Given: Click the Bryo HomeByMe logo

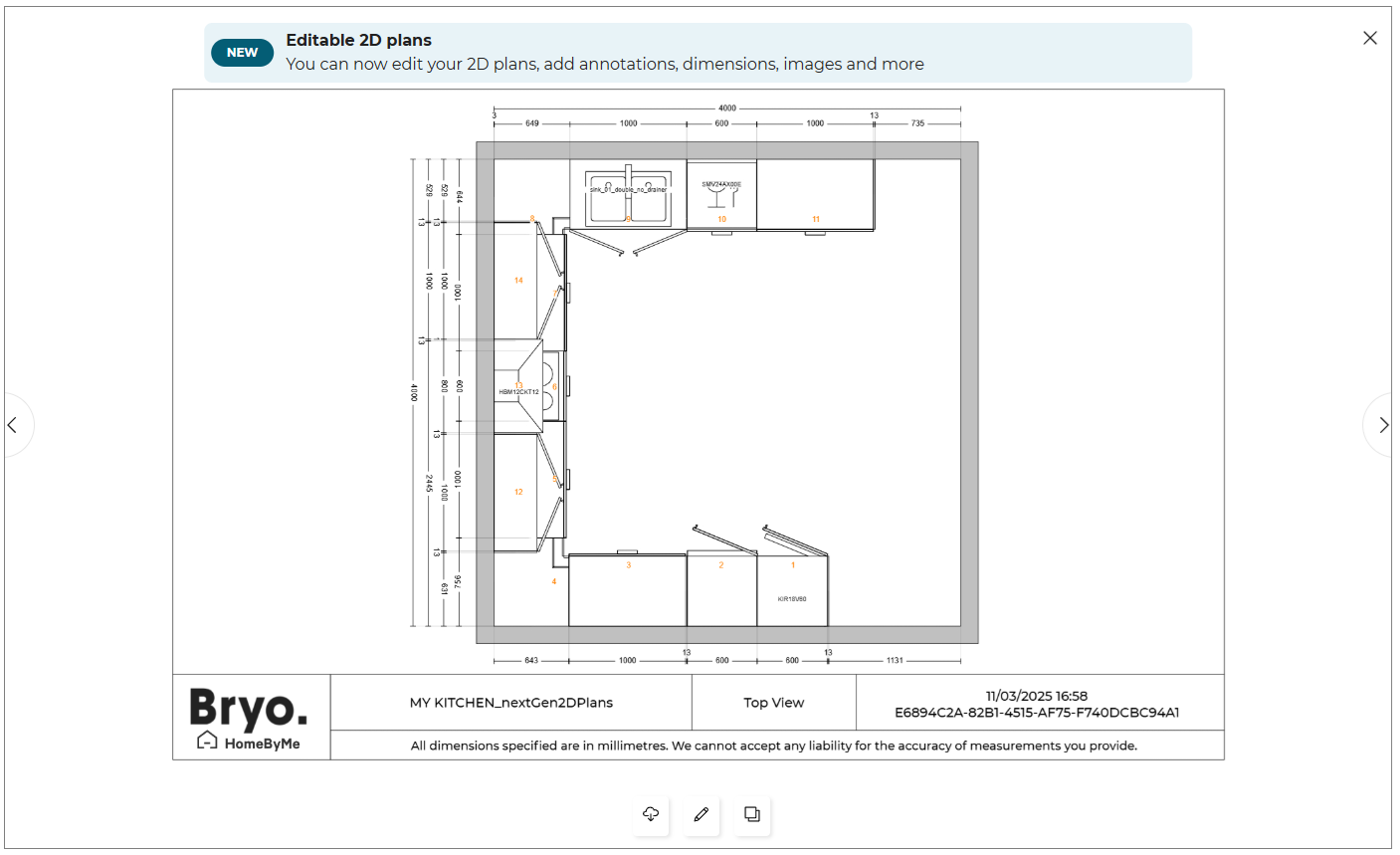Looking at the screenshot, I should pyautogui.click(x=250, y=717).
